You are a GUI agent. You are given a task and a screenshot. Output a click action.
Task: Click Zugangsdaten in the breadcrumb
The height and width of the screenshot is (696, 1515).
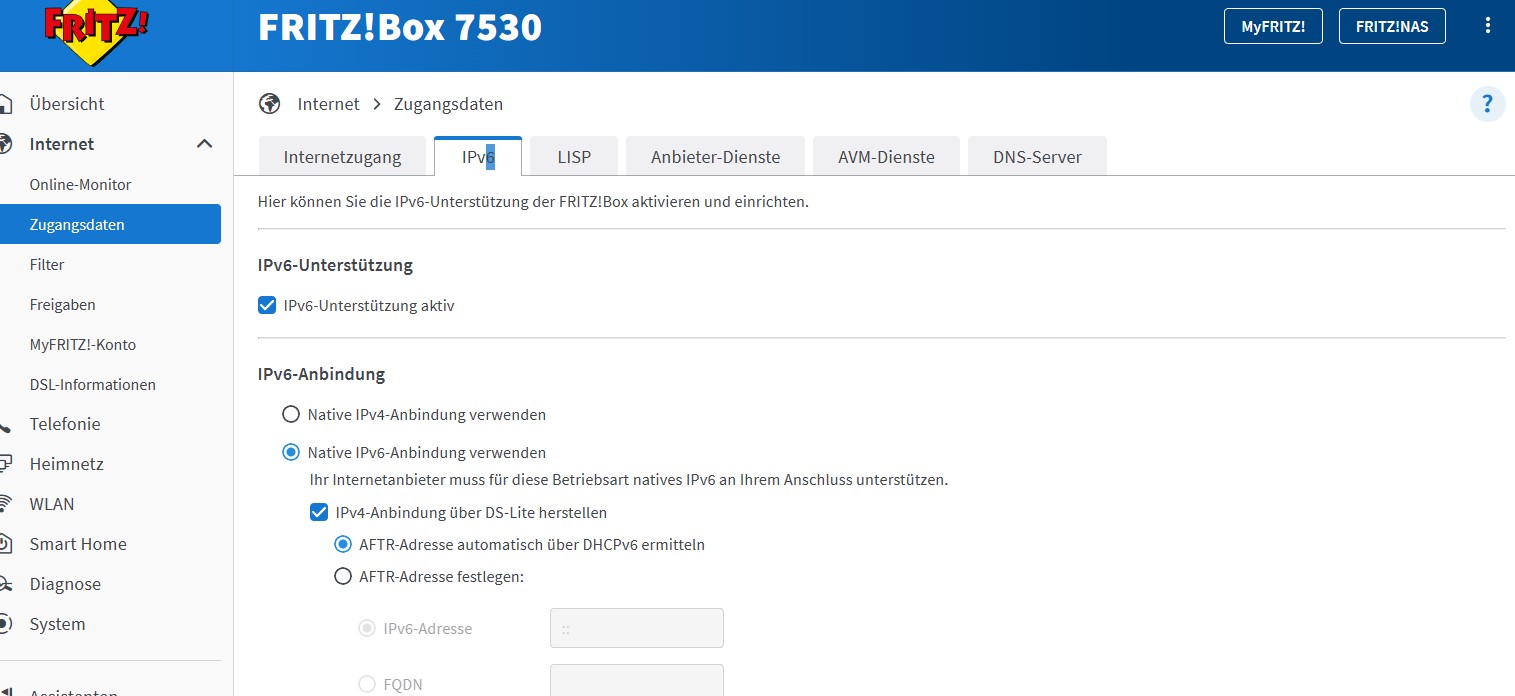(x=448, y=104)
